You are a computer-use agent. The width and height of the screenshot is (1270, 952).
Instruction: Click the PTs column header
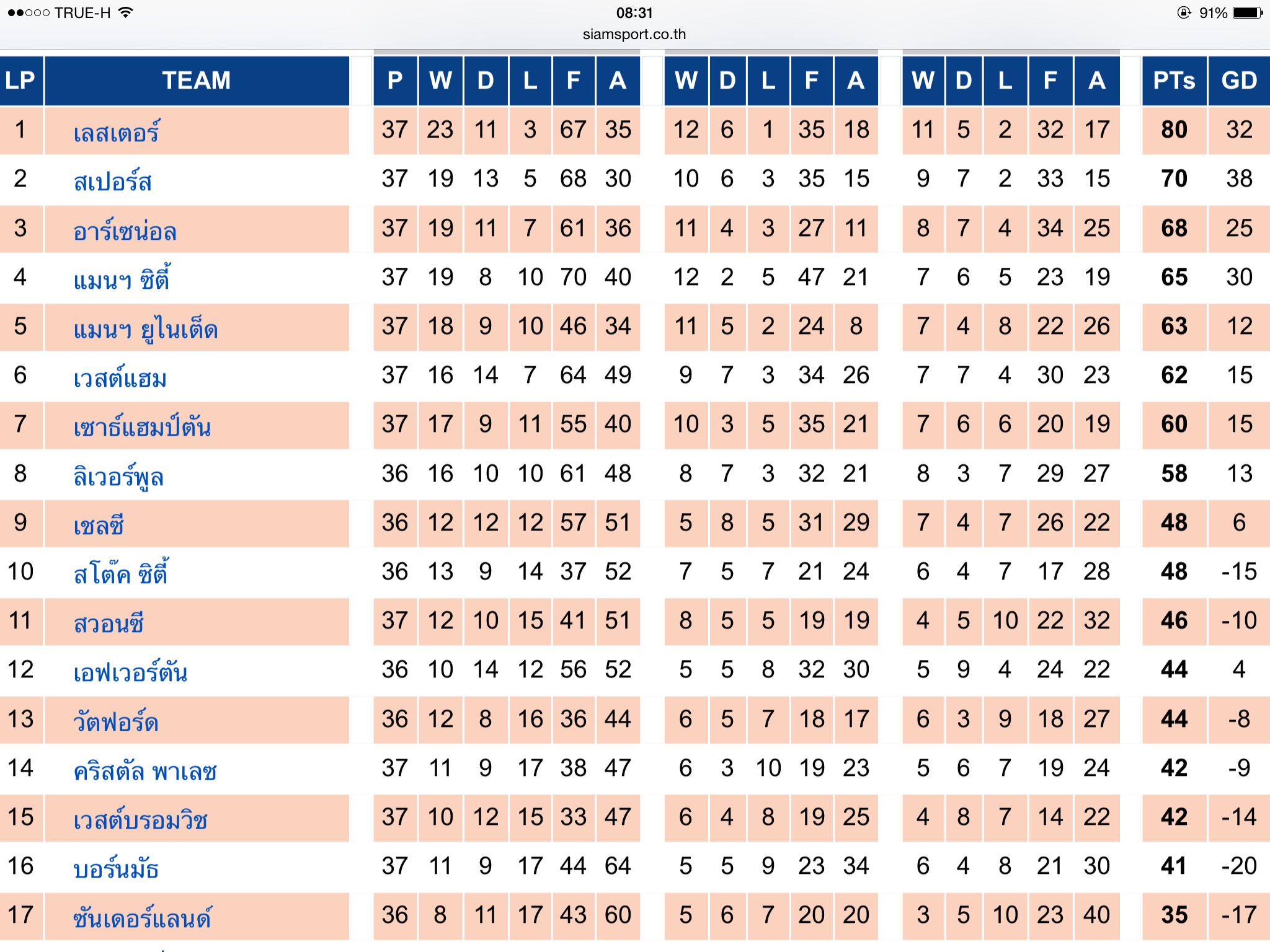(x=1174, y=81)
